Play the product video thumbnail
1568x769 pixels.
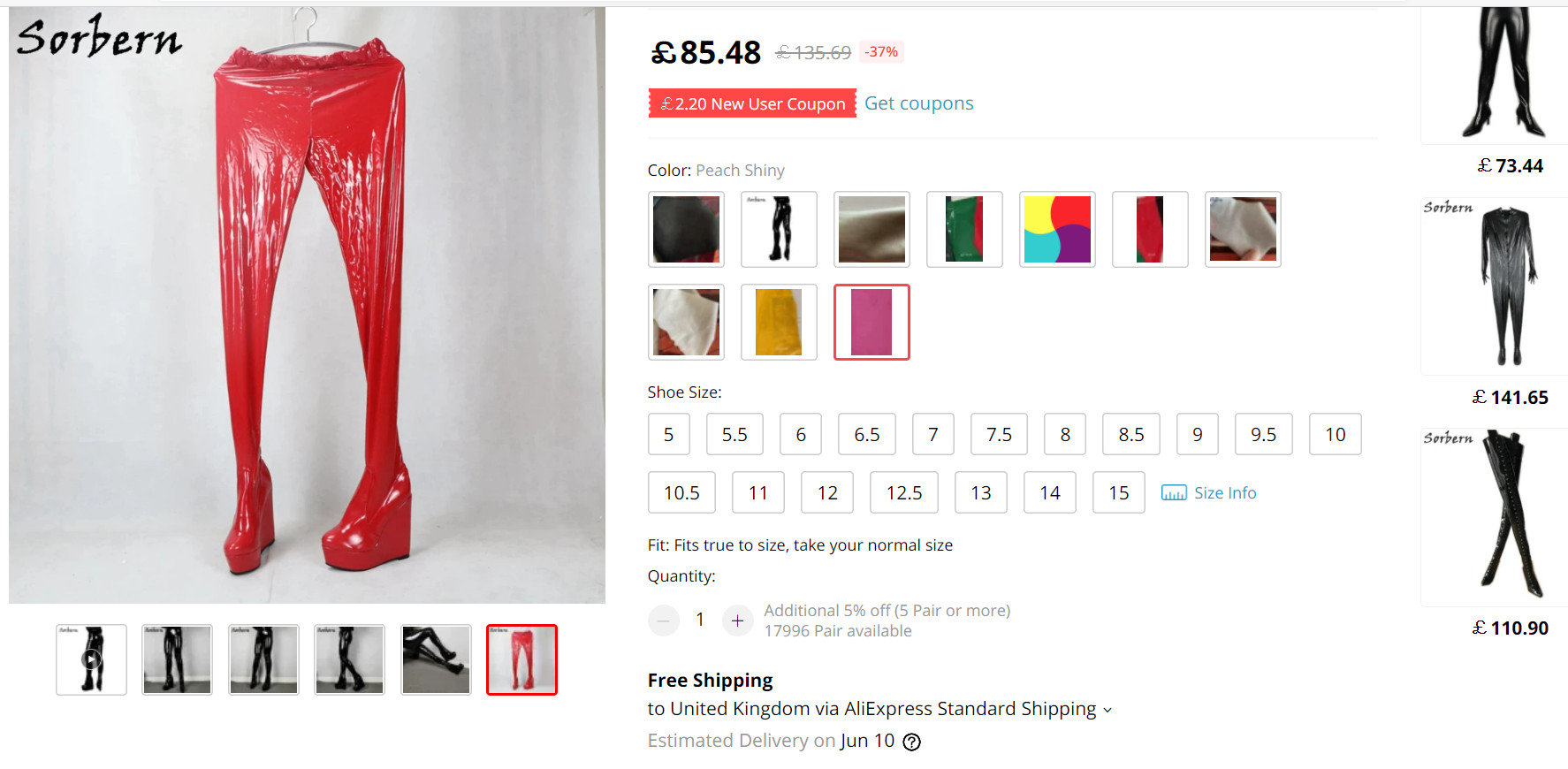point(91,659)
